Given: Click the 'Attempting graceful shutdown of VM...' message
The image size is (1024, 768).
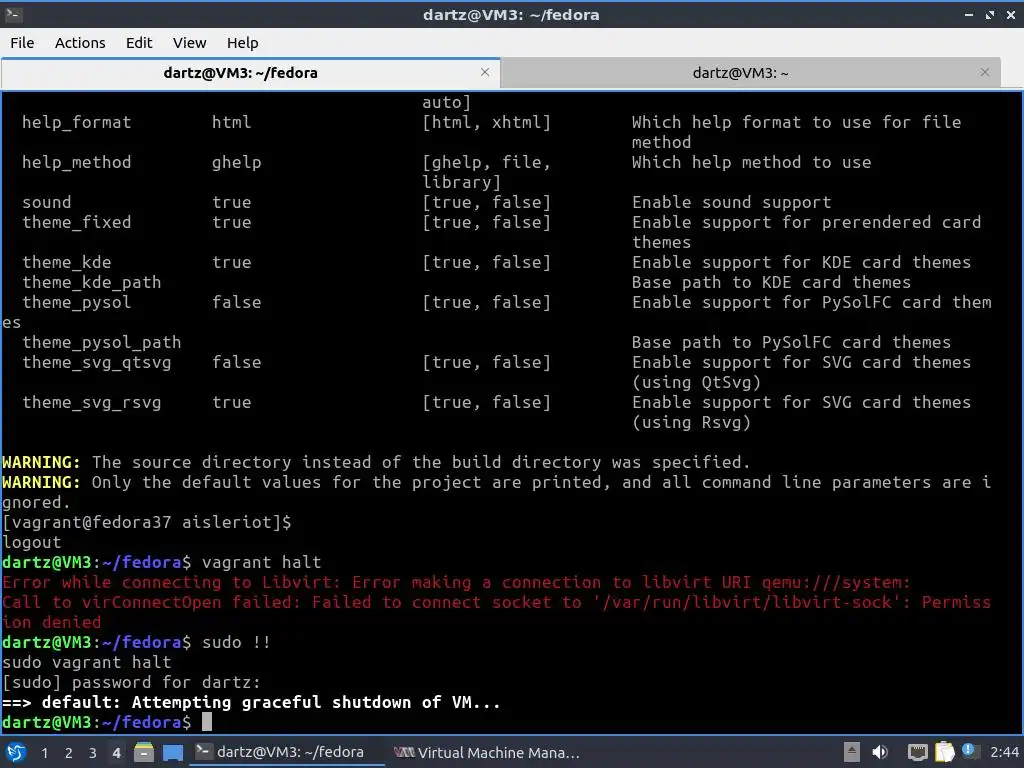Looking at the screenshot, I should 315,703.
